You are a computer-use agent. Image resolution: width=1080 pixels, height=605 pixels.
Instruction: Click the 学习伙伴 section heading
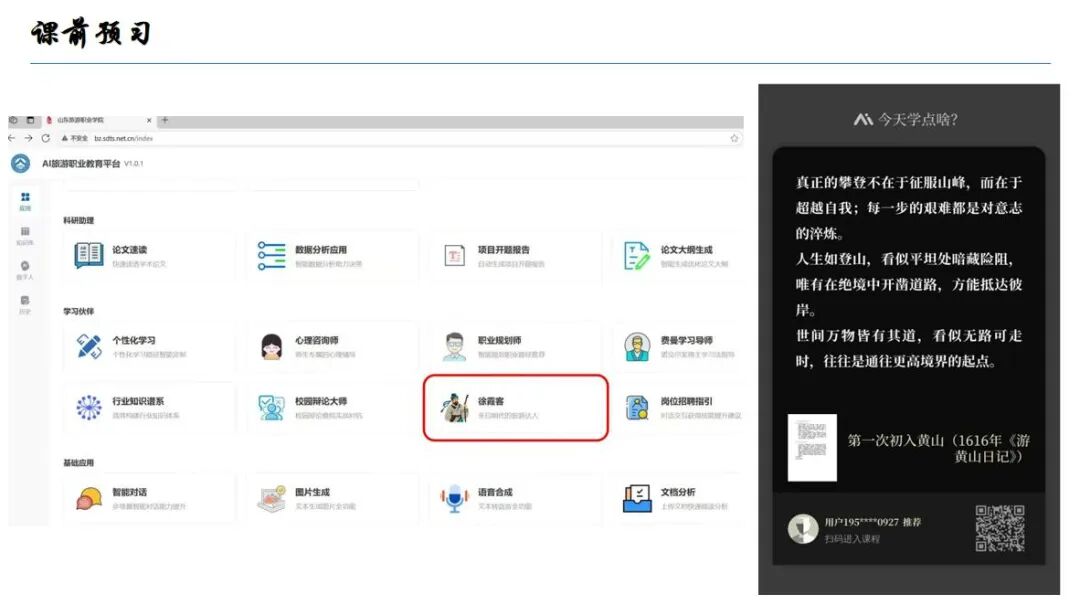(79, 311)
